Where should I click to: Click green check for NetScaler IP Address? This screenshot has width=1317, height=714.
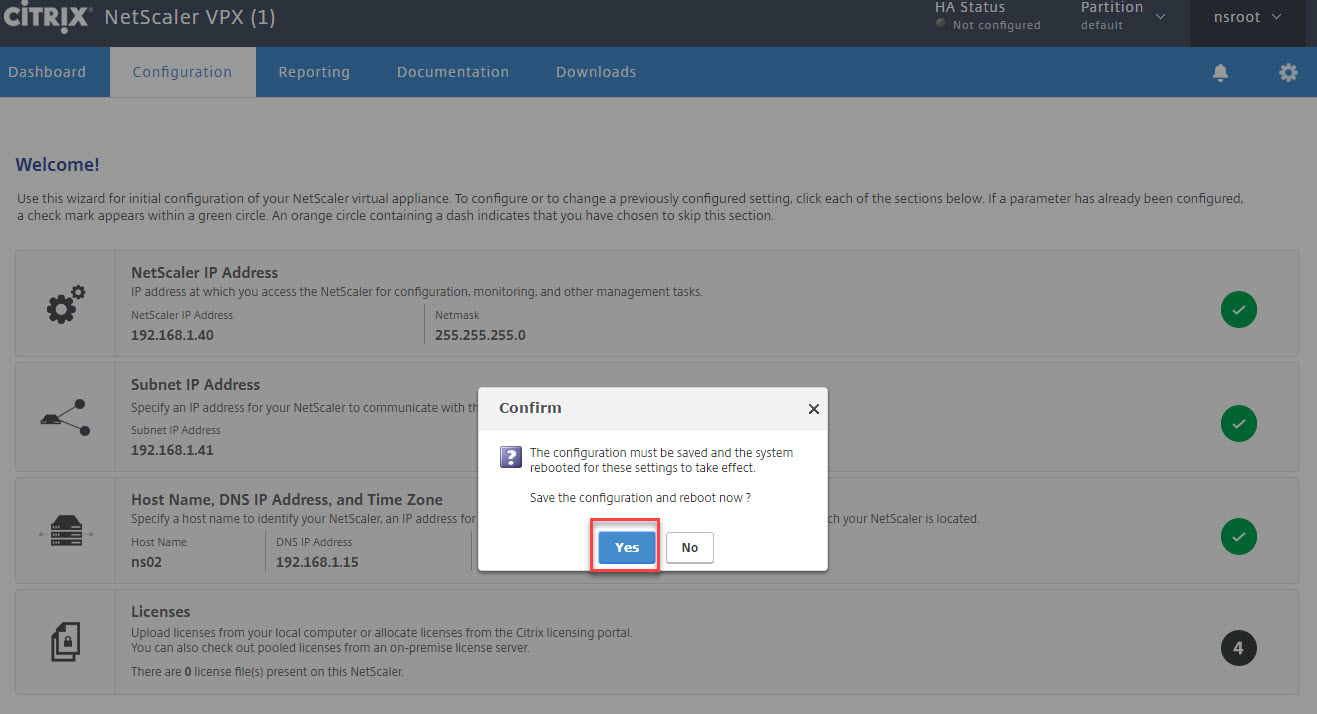pos(1238,310)
